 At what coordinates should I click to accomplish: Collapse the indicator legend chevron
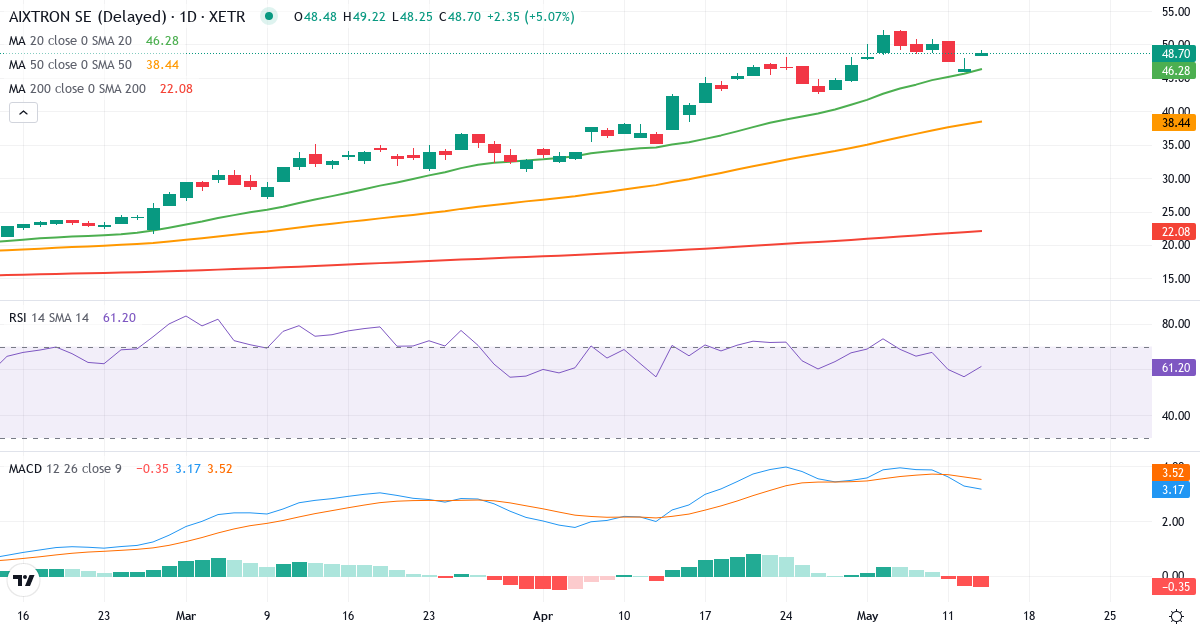click(23, 113)
